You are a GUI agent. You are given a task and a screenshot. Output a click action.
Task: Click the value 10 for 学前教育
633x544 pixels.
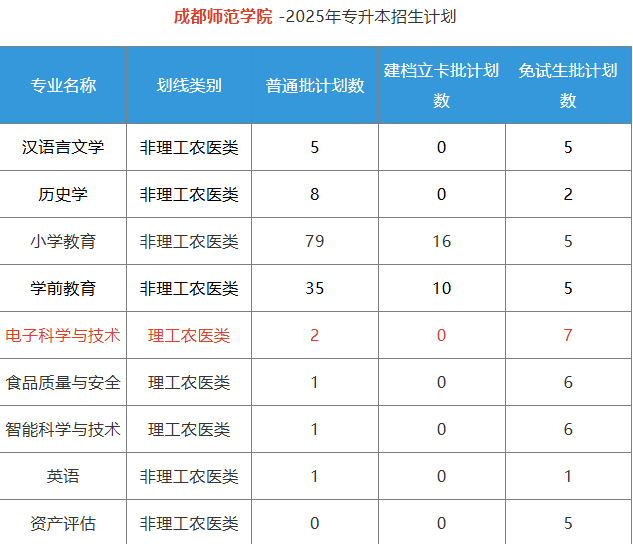[x=442, y=289]
